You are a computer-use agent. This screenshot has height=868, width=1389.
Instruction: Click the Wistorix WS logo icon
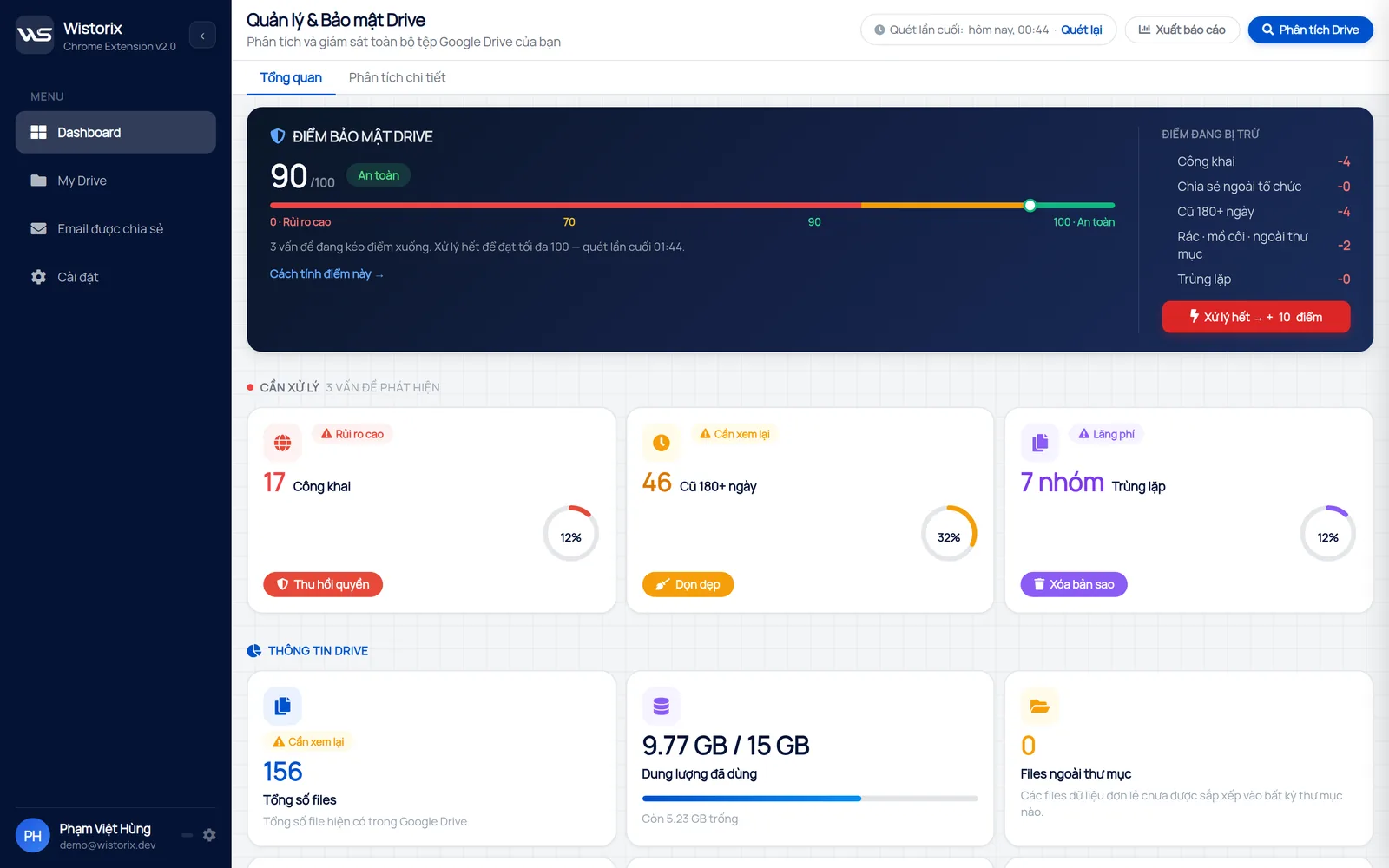pyautogui.click(x=35, y=35)
